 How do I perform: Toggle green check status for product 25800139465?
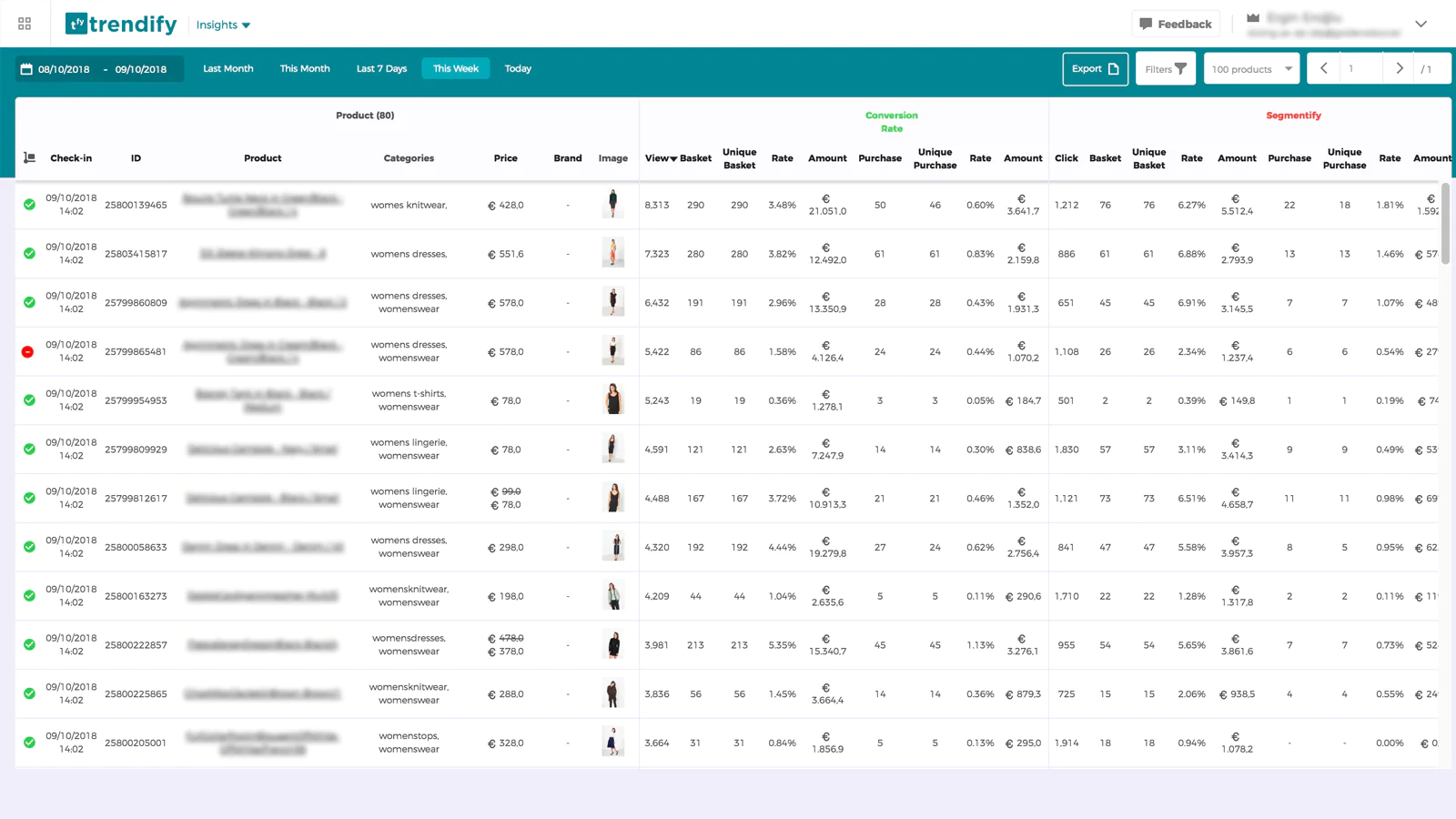coord(29,205)
